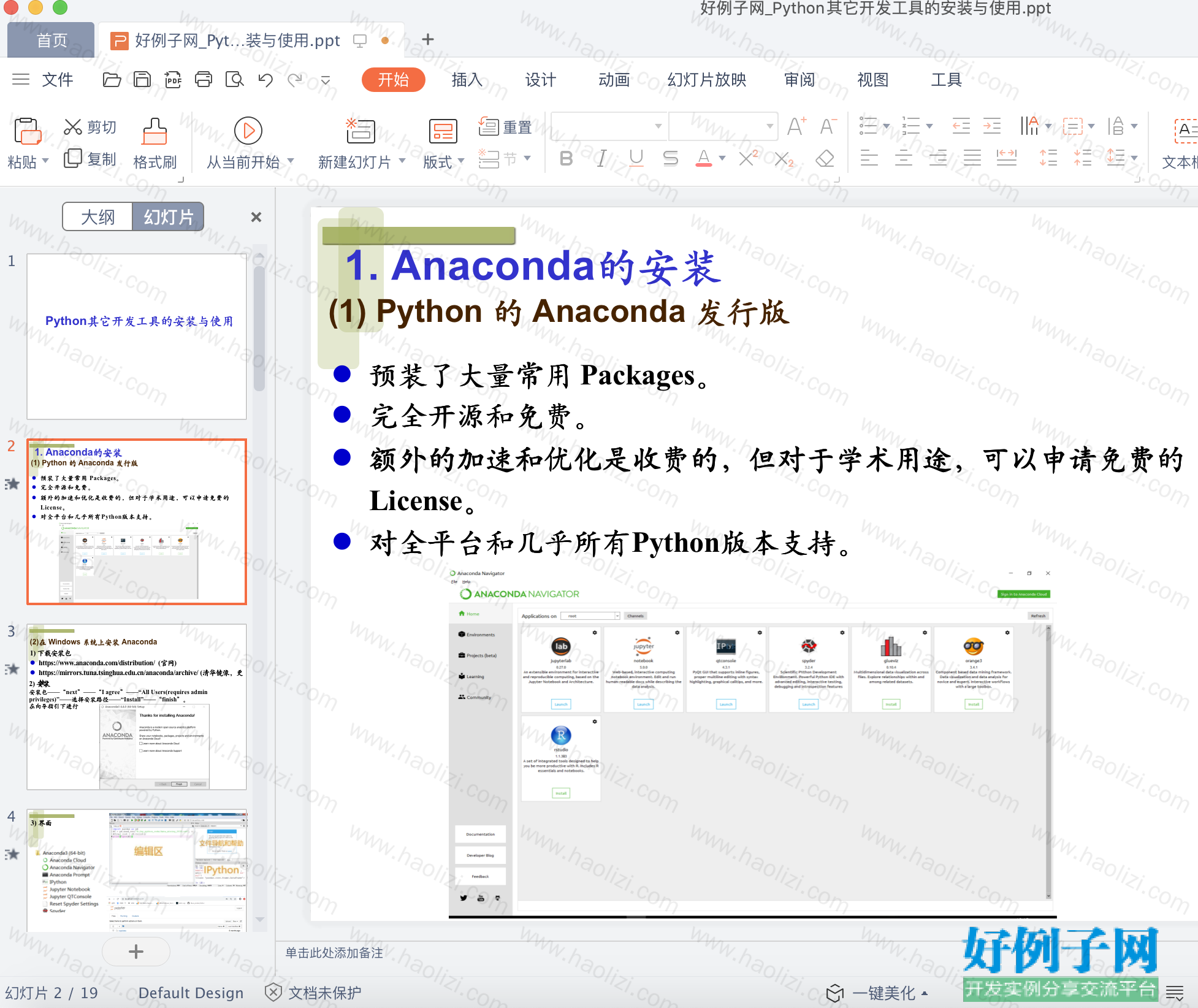Go to the 首页 home tab
The image size is (1198, 1008).
click(52, 40)
